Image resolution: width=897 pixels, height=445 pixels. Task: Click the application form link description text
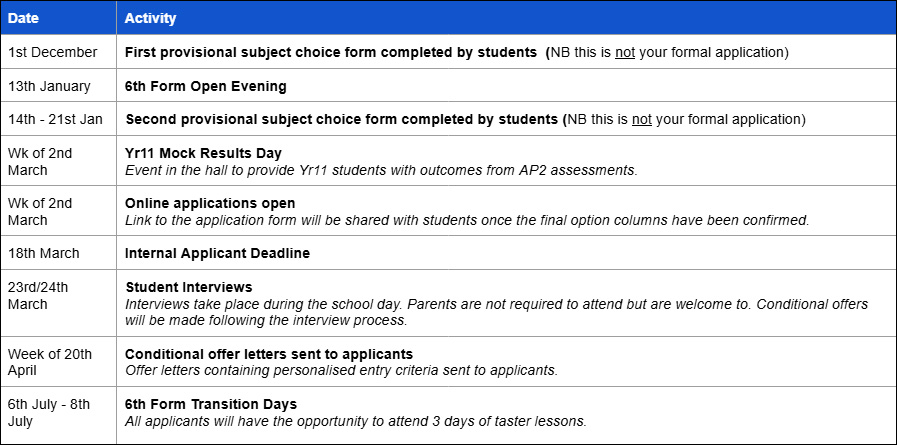pyautogui.click(x=466, y=220)
